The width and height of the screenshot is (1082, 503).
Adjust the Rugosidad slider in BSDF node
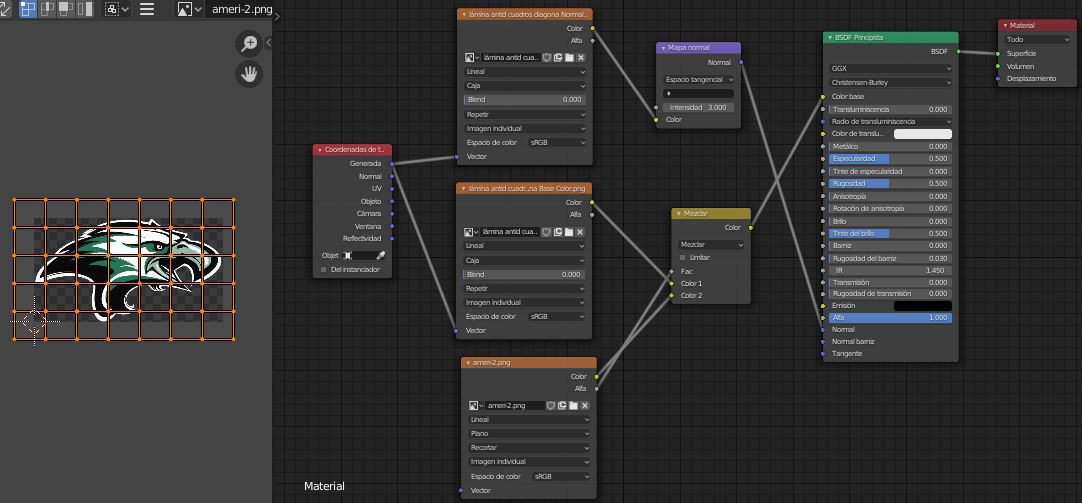(x=890, y=184)
